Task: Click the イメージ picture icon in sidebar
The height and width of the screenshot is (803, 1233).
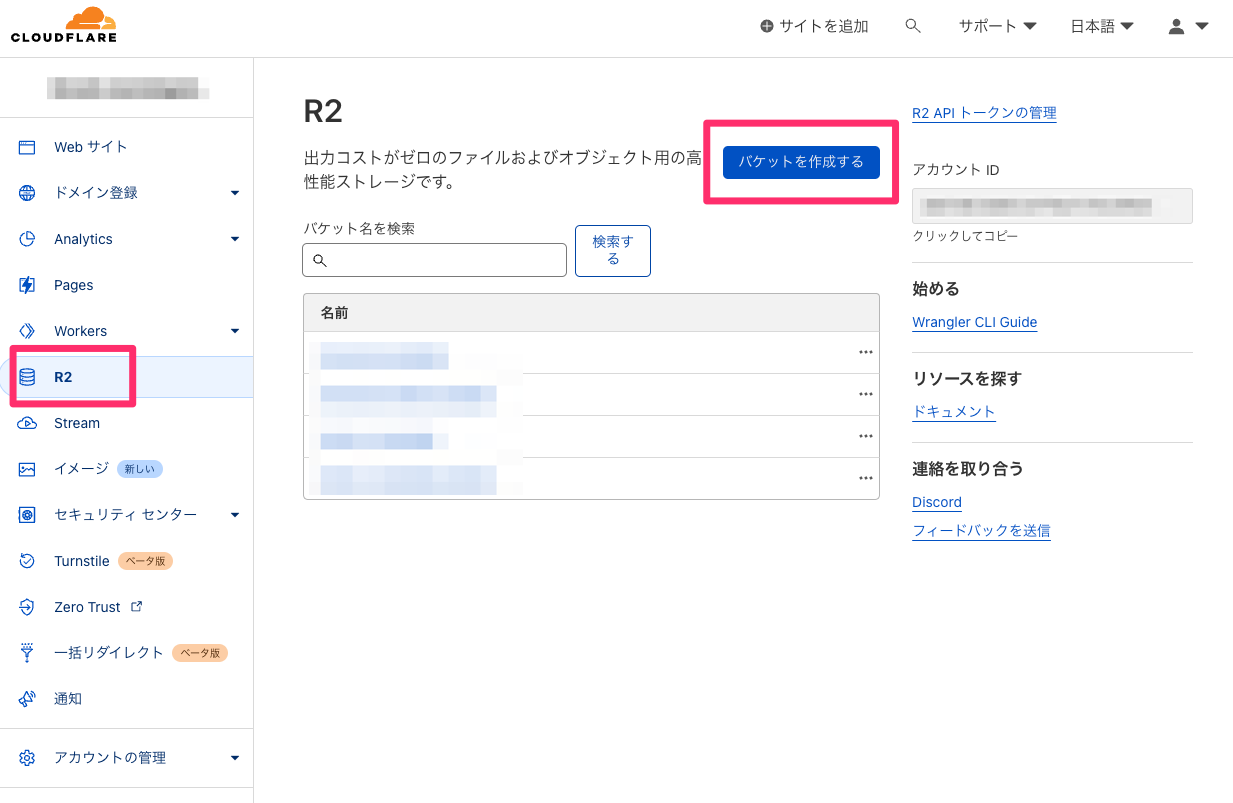Action: point(27,469)
